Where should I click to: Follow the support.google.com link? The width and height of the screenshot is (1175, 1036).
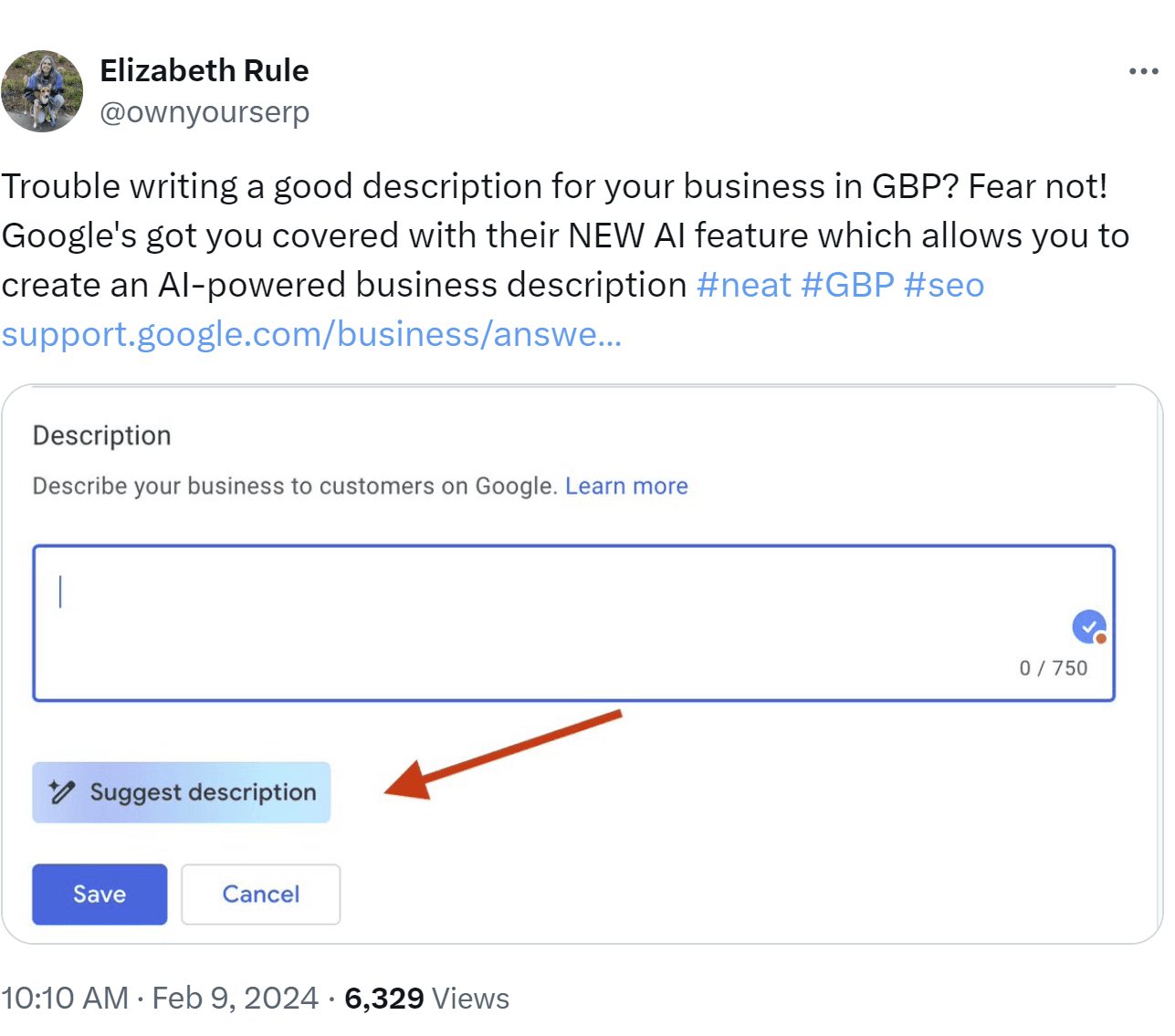tap(311, 334)
